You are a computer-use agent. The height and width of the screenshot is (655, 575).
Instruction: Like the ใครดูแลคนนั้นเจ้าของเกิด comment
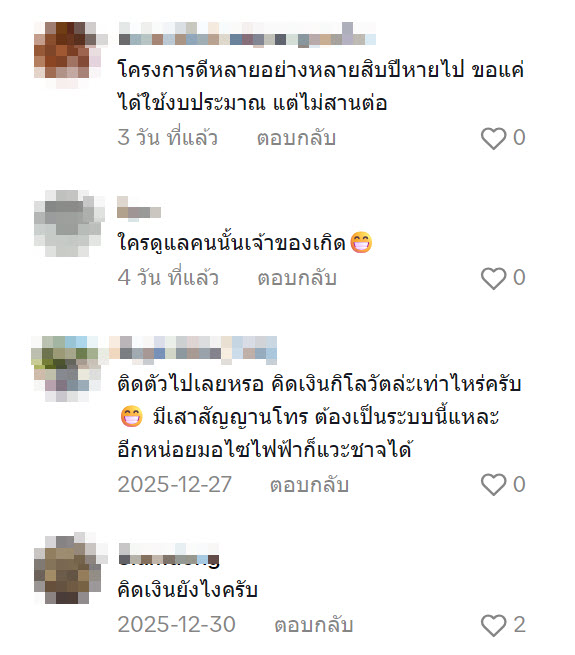click(x=494, y=279)
